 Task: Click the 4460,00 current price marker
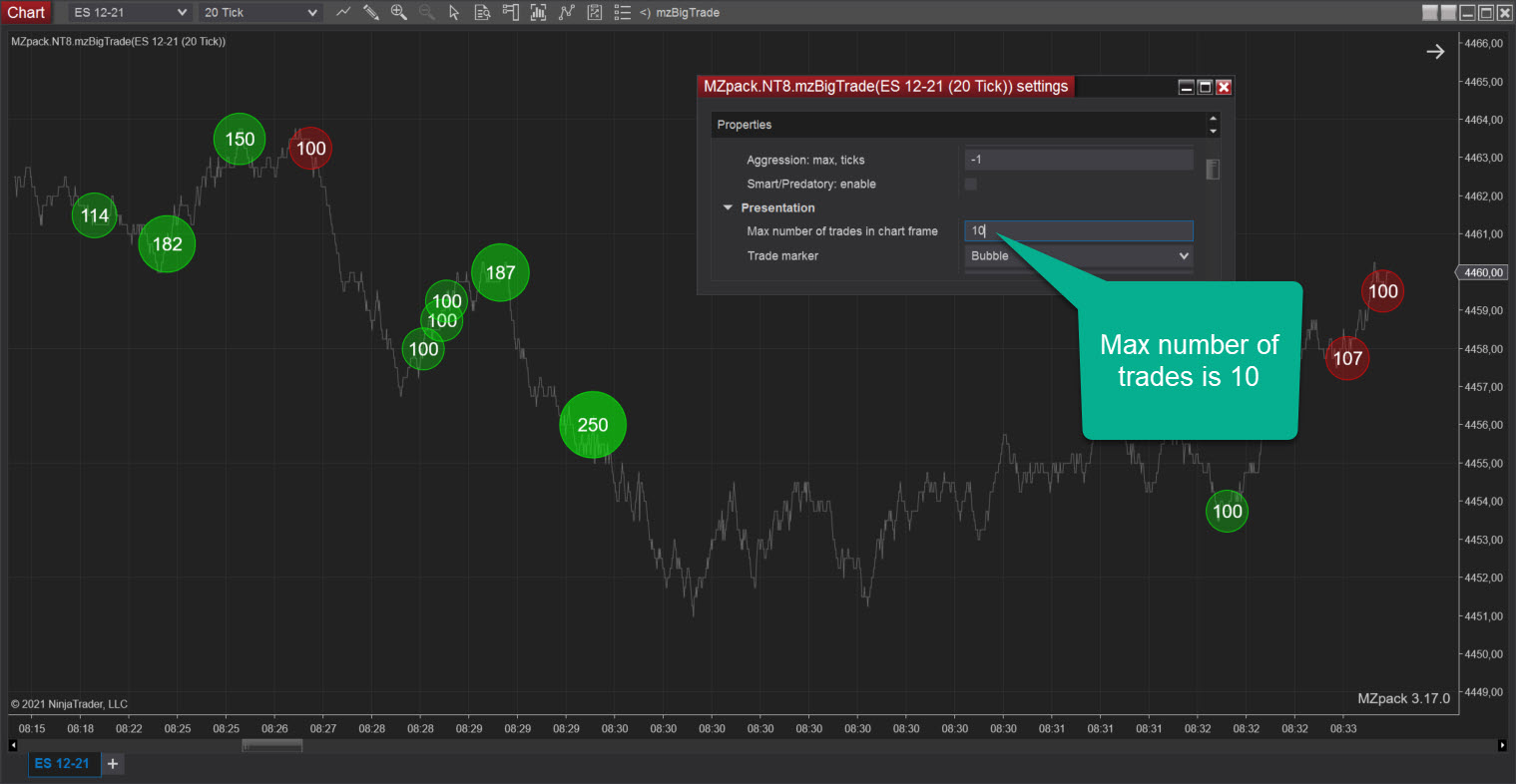[1483, 272]
